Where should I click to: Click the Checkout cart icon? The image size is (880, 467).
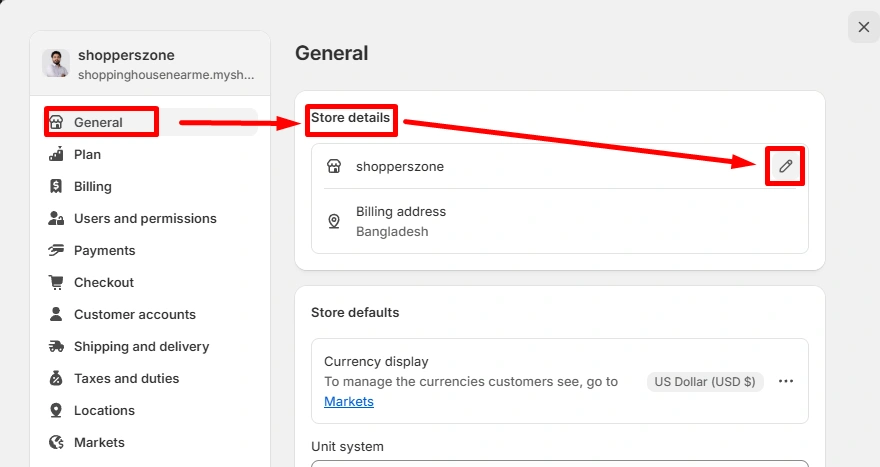[57, 282]
